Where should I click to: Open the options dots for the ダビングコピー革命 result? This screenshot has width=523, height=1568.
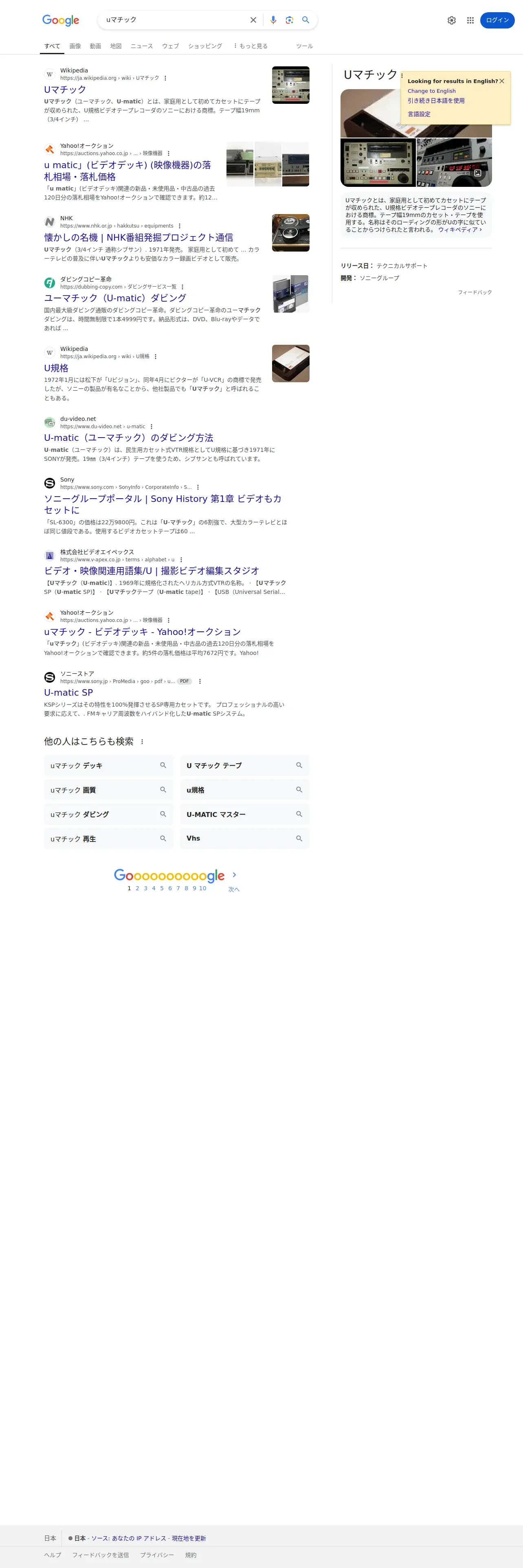(182, 287)
